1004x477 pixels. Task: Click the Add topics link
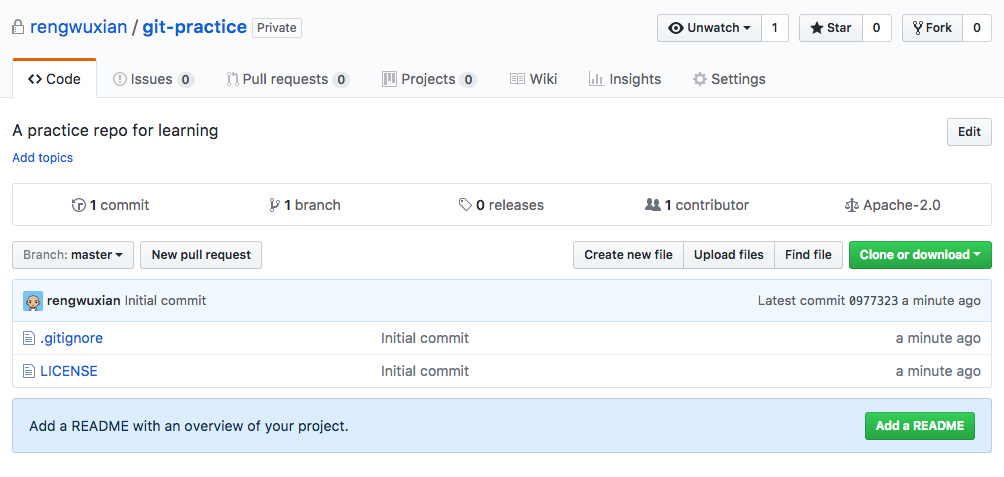coord(43,158)
